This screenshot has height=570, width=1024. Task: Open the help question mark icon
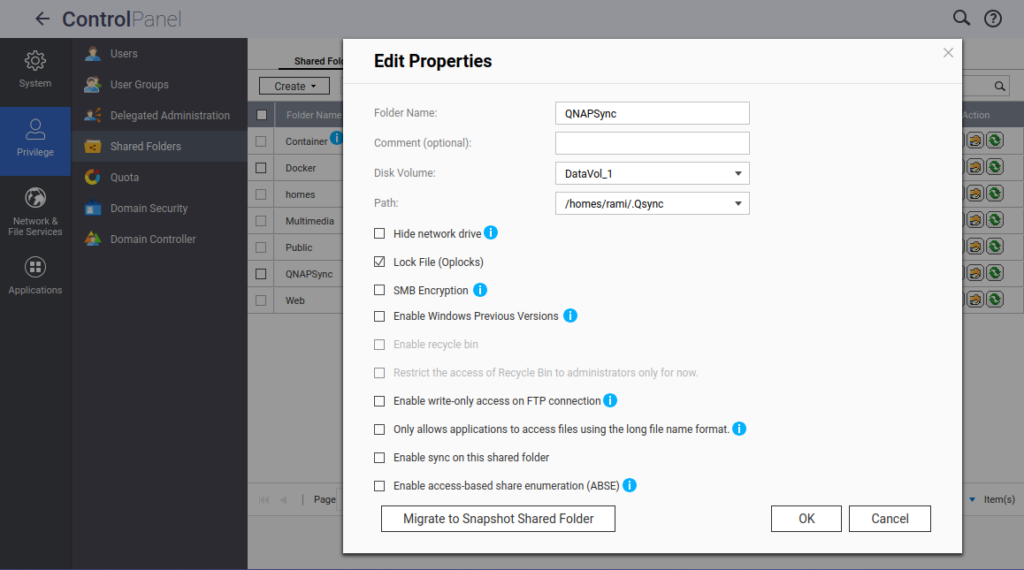[x=992, y=18]
